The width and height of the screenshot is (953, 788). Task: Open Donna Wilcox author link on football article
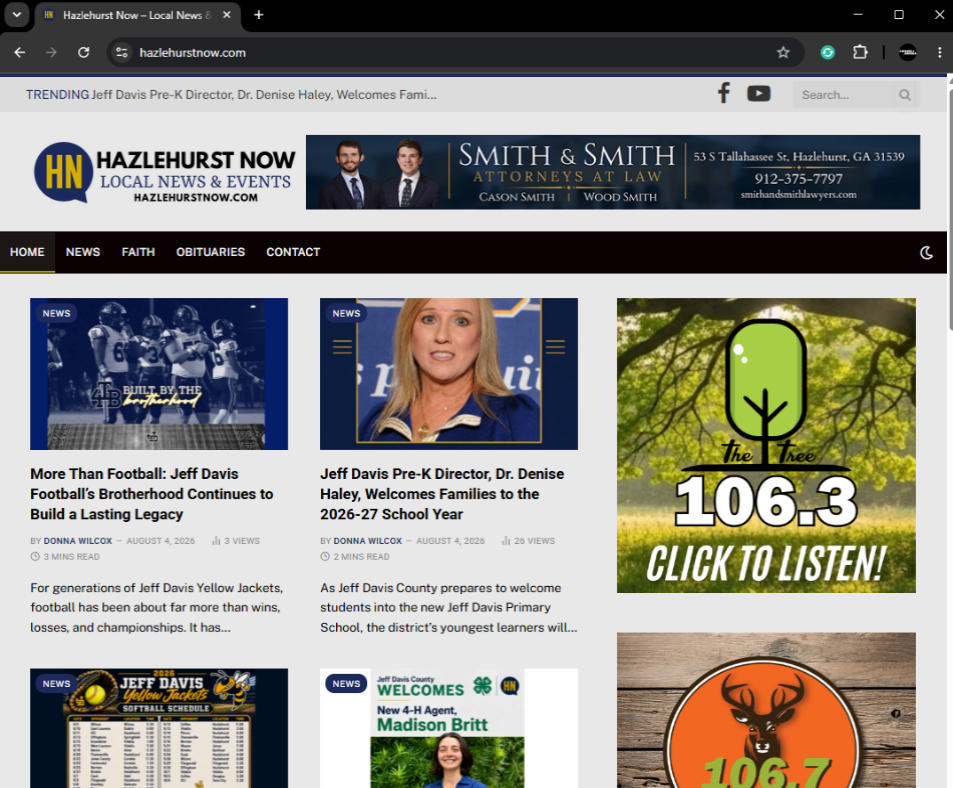click(x=78, y=541)
